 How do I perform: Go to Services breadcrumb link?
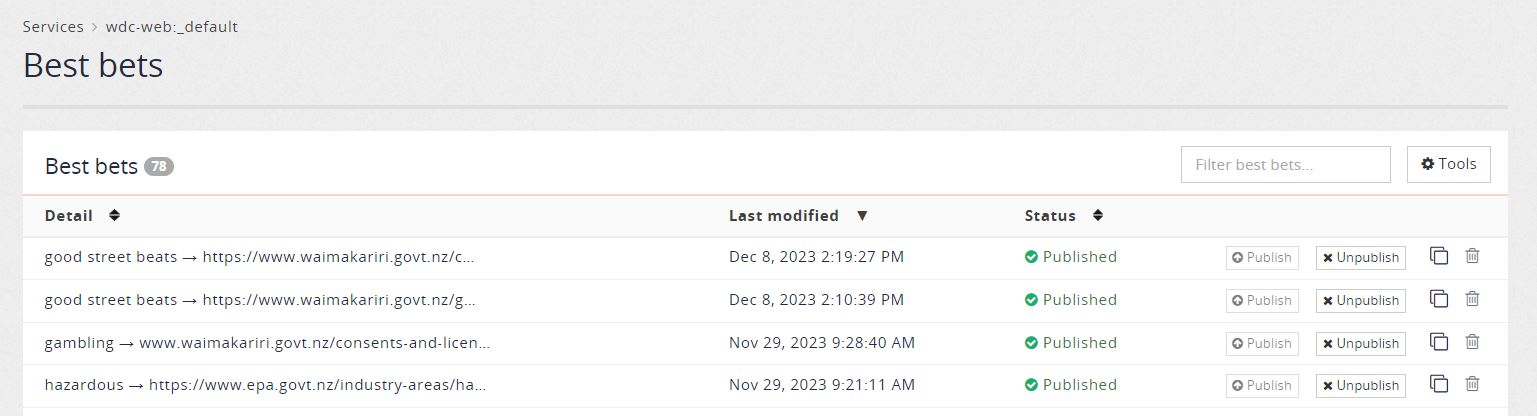click(x=53, y=27)
